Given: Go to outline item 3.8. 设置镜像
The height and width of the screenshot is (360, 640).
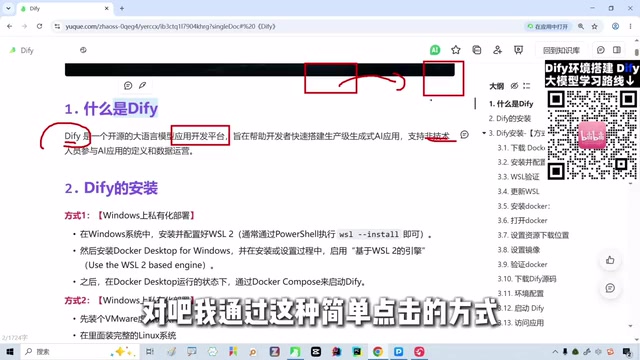Looking at the screenshot, I should [x=518, y=250].
